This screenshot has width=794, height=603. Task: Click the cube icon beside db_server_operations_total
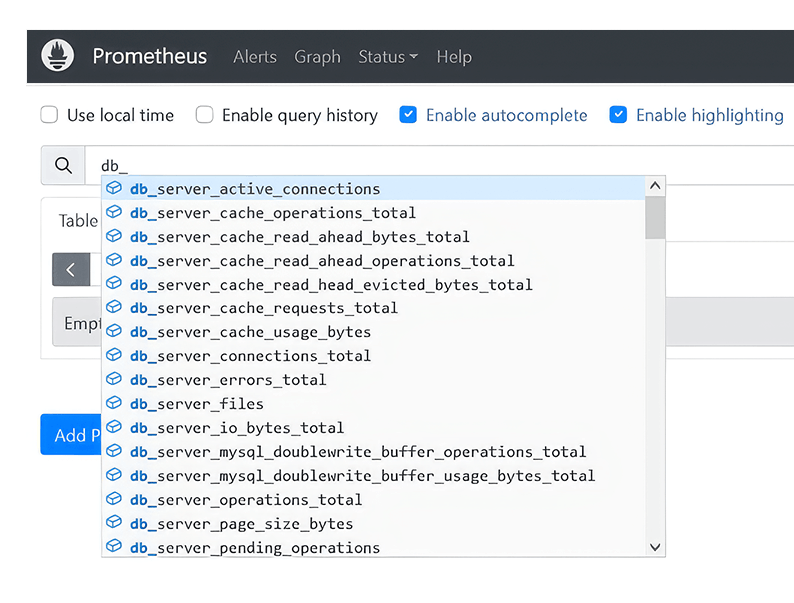click(x=114, y=499)
